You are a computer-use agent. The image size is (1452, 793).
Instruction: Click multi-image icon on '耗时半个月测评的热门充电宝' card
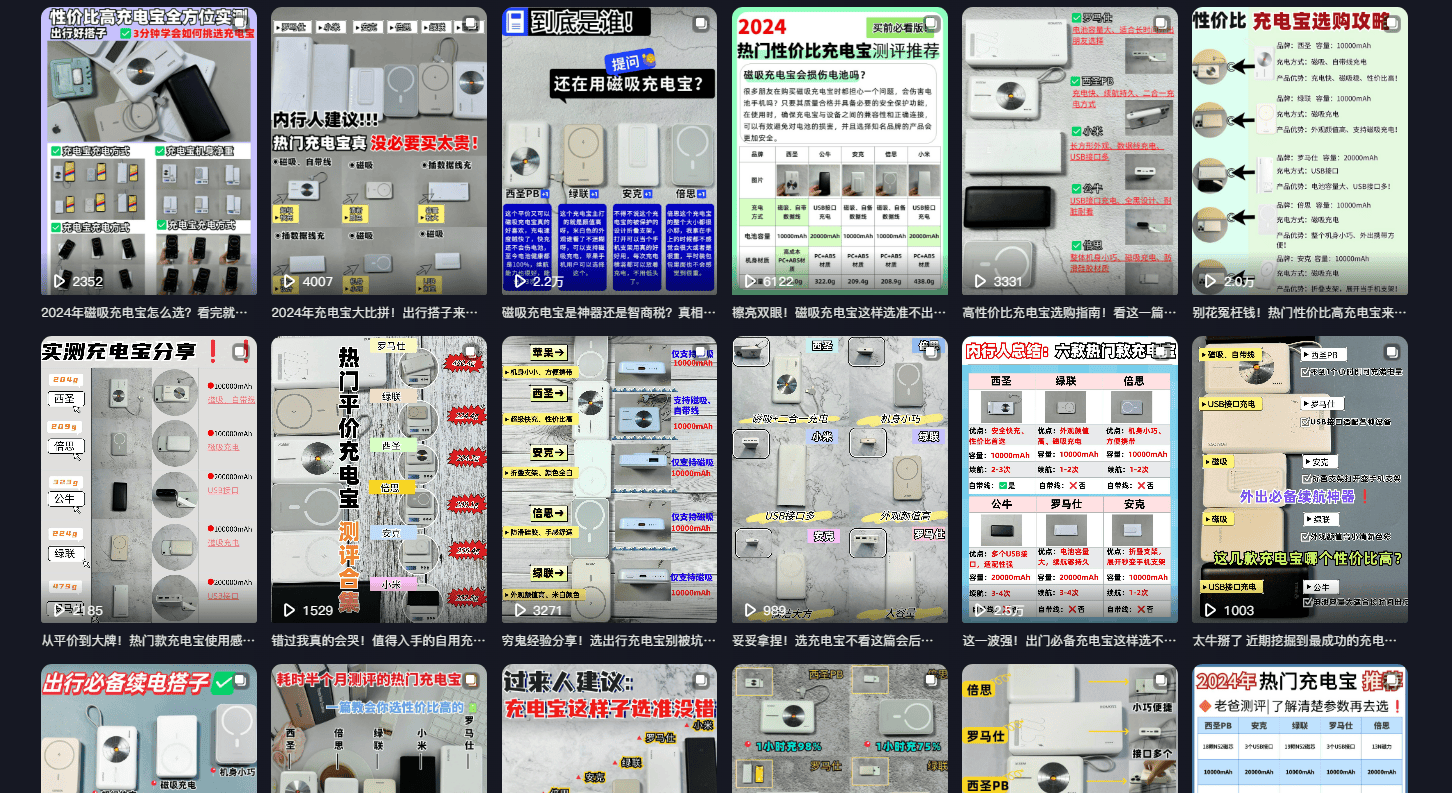click(x=471, y=680)
